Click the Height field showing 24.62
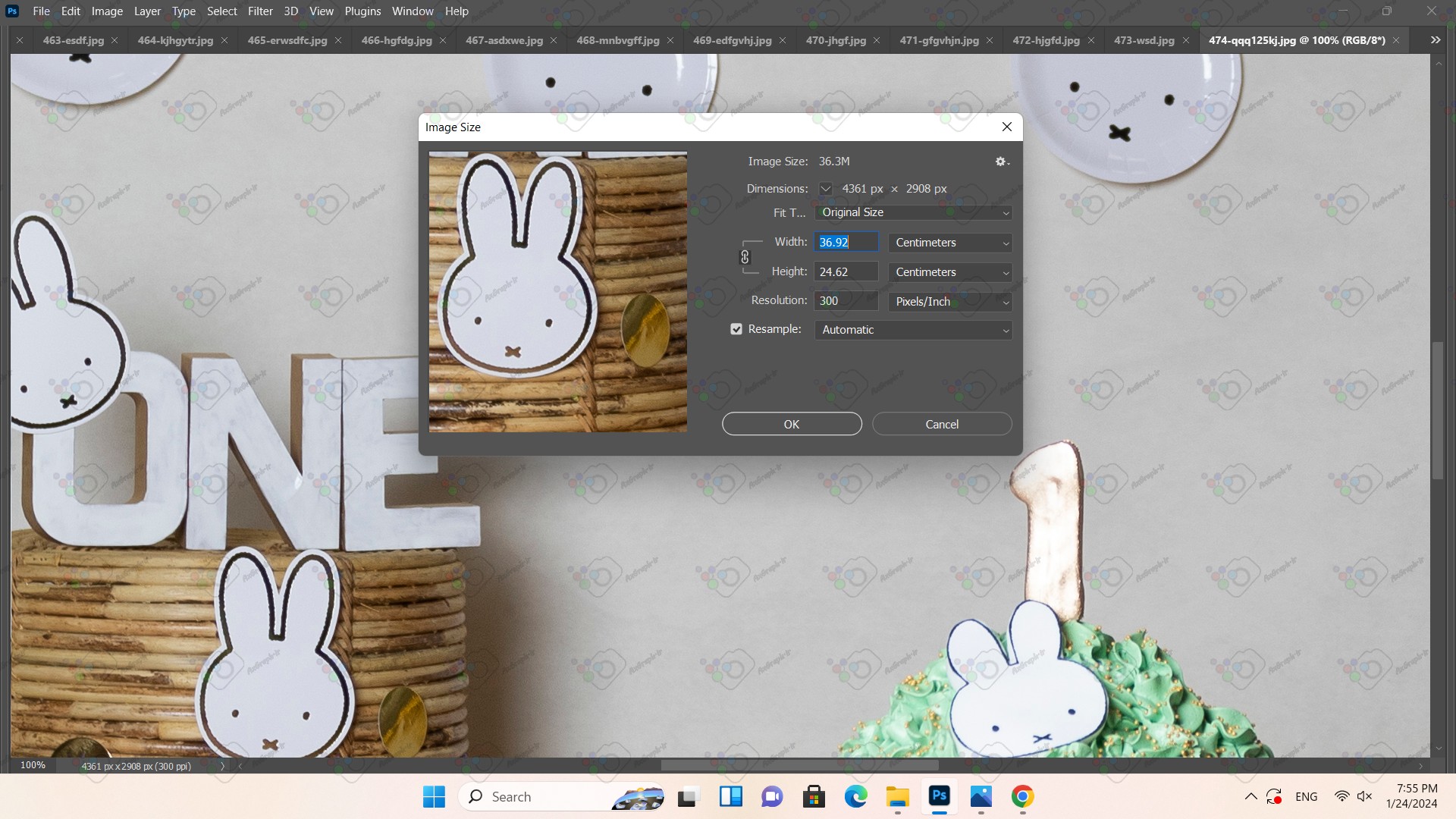 (x=846, y=271)
